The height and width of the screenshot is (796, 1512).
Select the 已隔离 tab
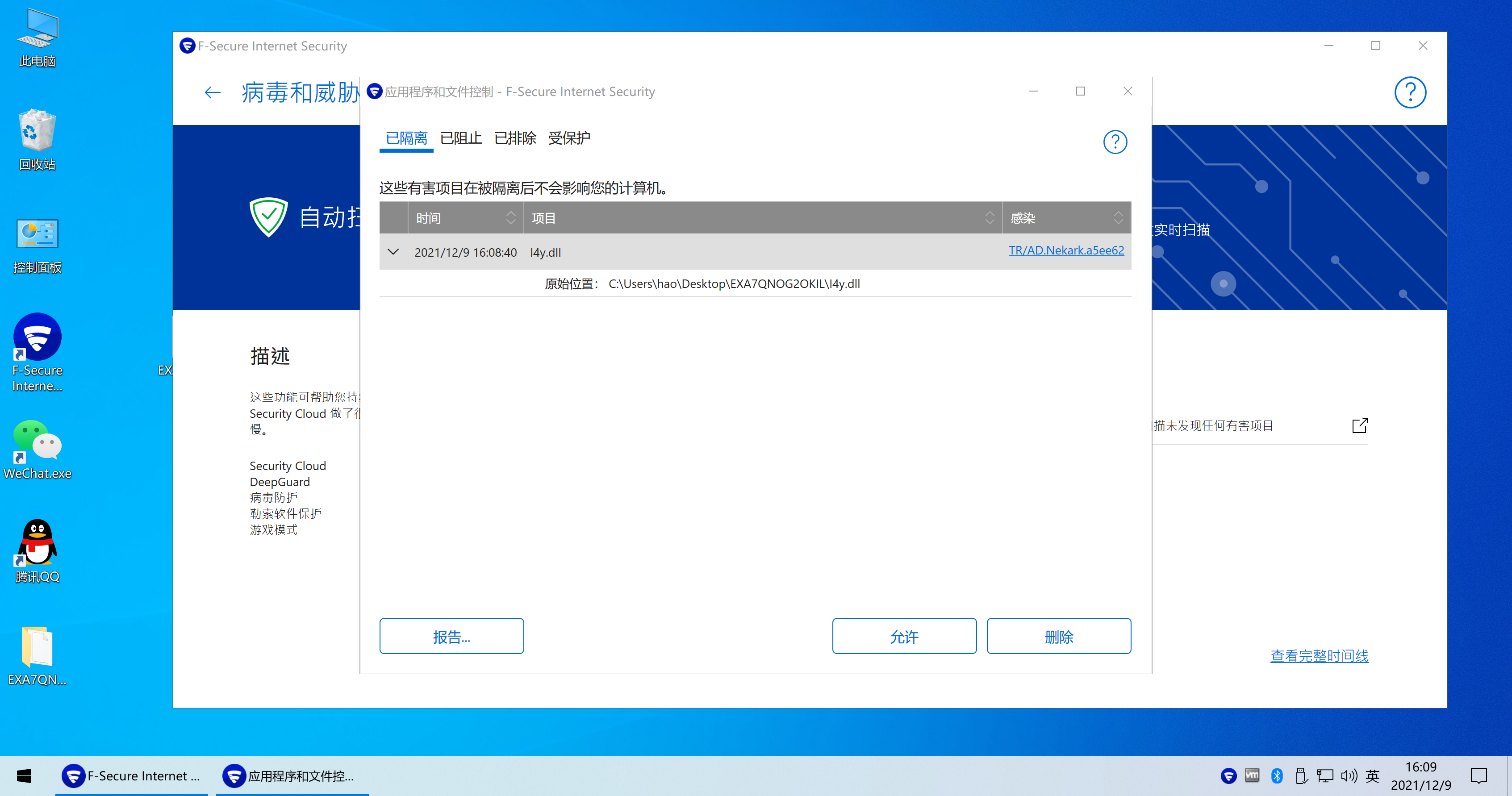[406, 138]
